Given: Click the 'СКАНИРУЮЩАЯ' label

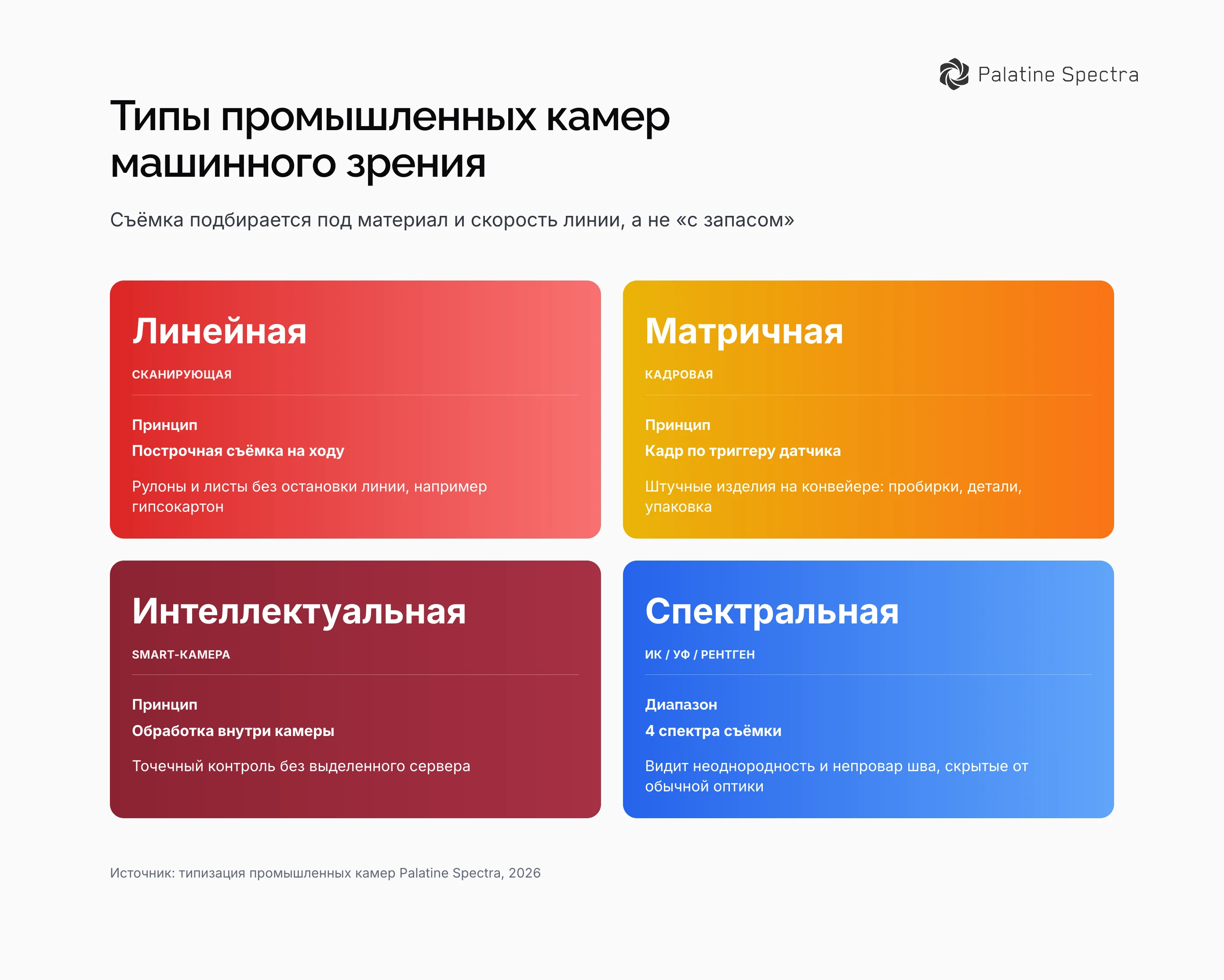Looking at the screenshot, I should tap(182, 374).
